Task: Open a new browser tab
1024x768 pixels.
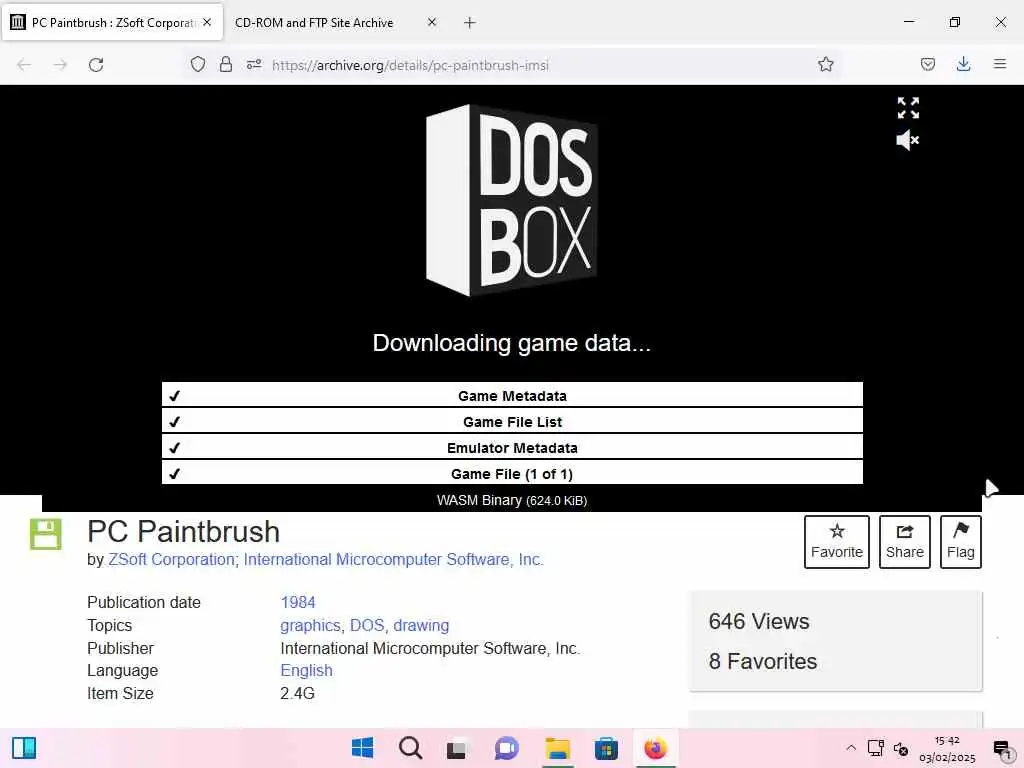Action: click(x=470, y=23)
